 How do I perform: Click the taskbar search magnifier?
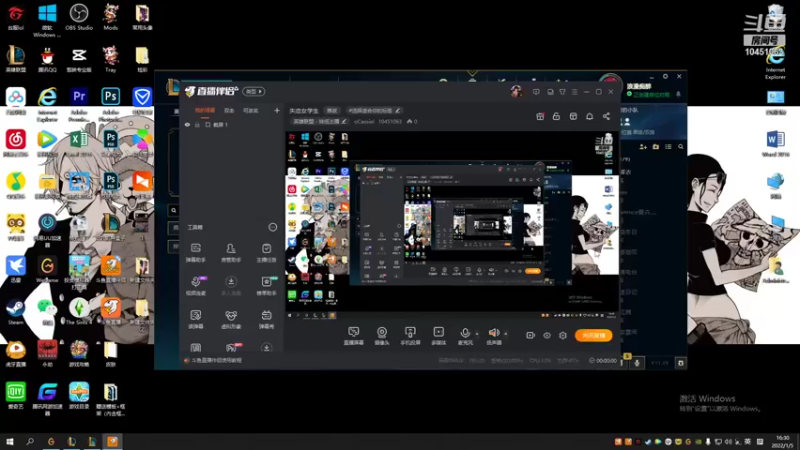30,441
